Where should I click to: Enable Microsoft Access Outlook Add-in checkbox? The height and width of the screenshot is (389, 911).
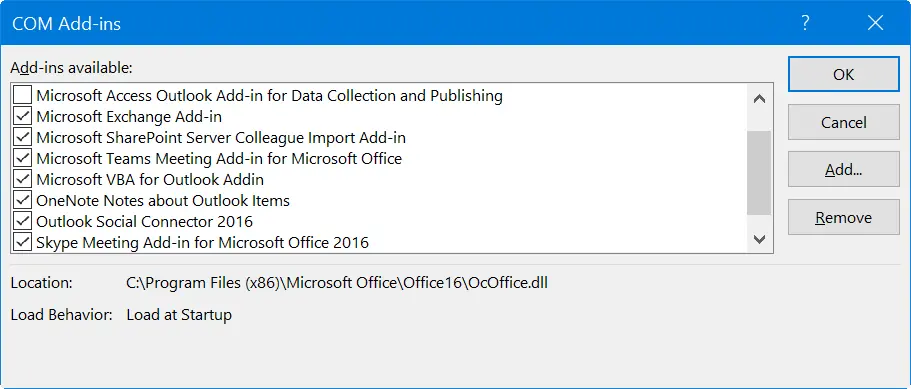tap(23, 95)
